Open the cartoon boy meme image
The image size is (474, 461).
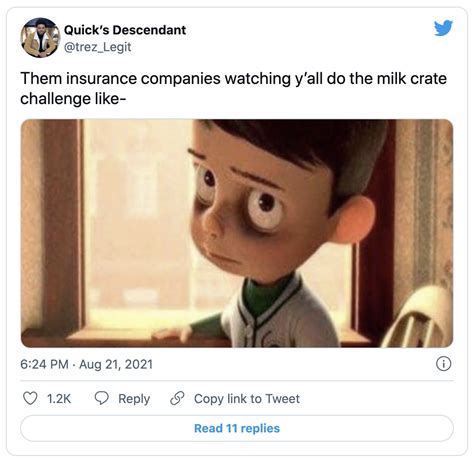pos(237,233)
